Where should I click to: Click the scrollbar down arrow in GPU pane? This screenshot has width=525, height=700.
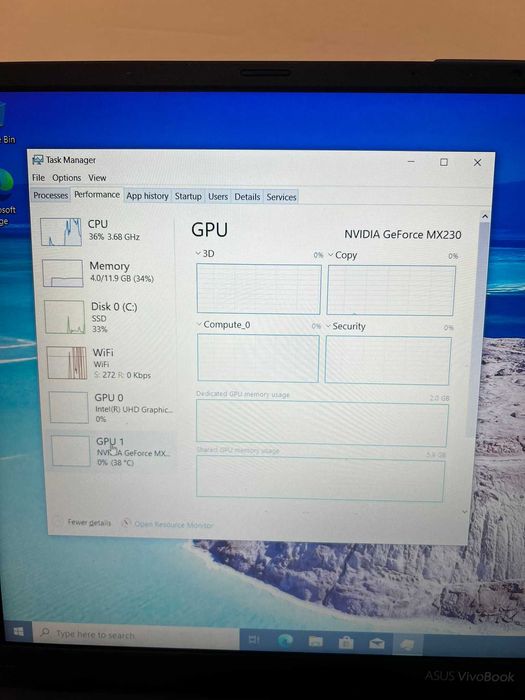tap(465, 512)
